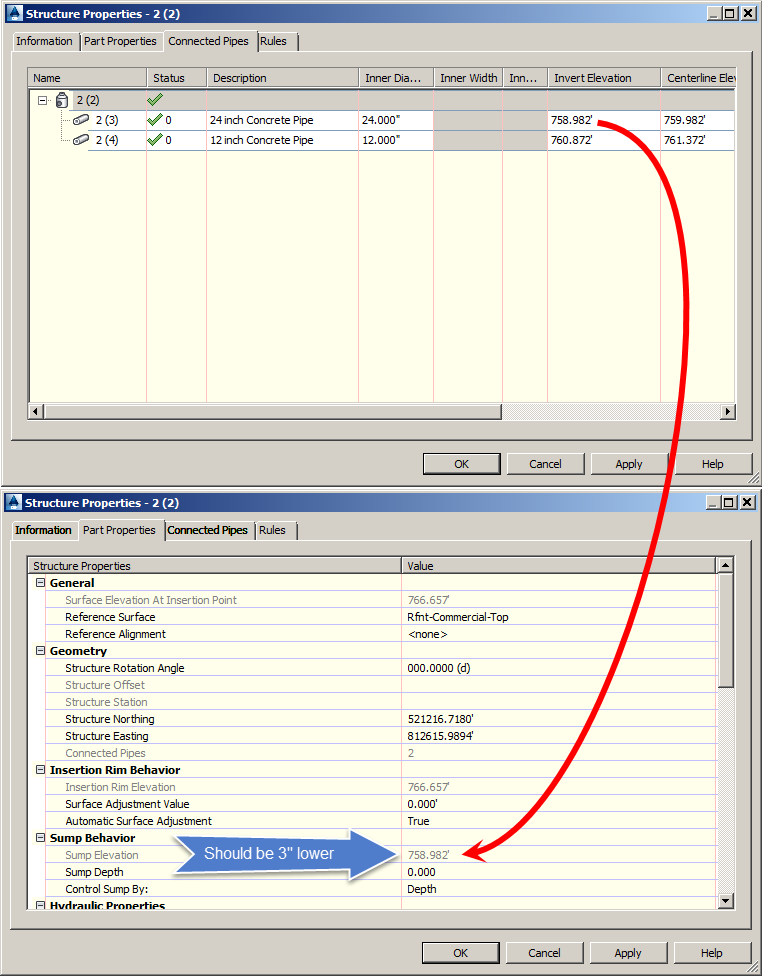Click the green status checkmark for 2 (4)
The image size is (762, 976).
154,140
